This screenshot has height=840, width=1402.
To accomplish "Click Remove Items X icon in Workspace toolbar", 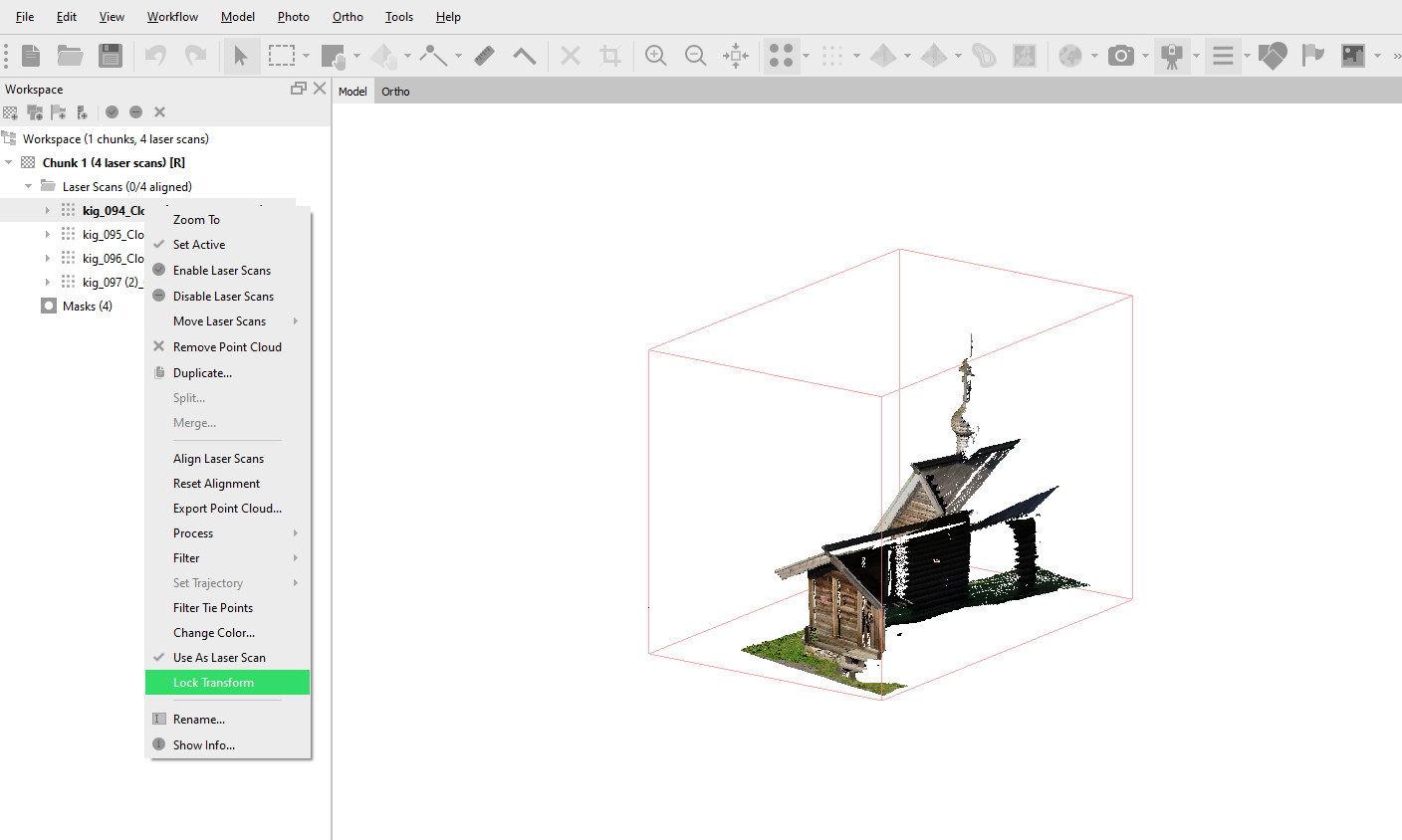I will tap(159, 112).
